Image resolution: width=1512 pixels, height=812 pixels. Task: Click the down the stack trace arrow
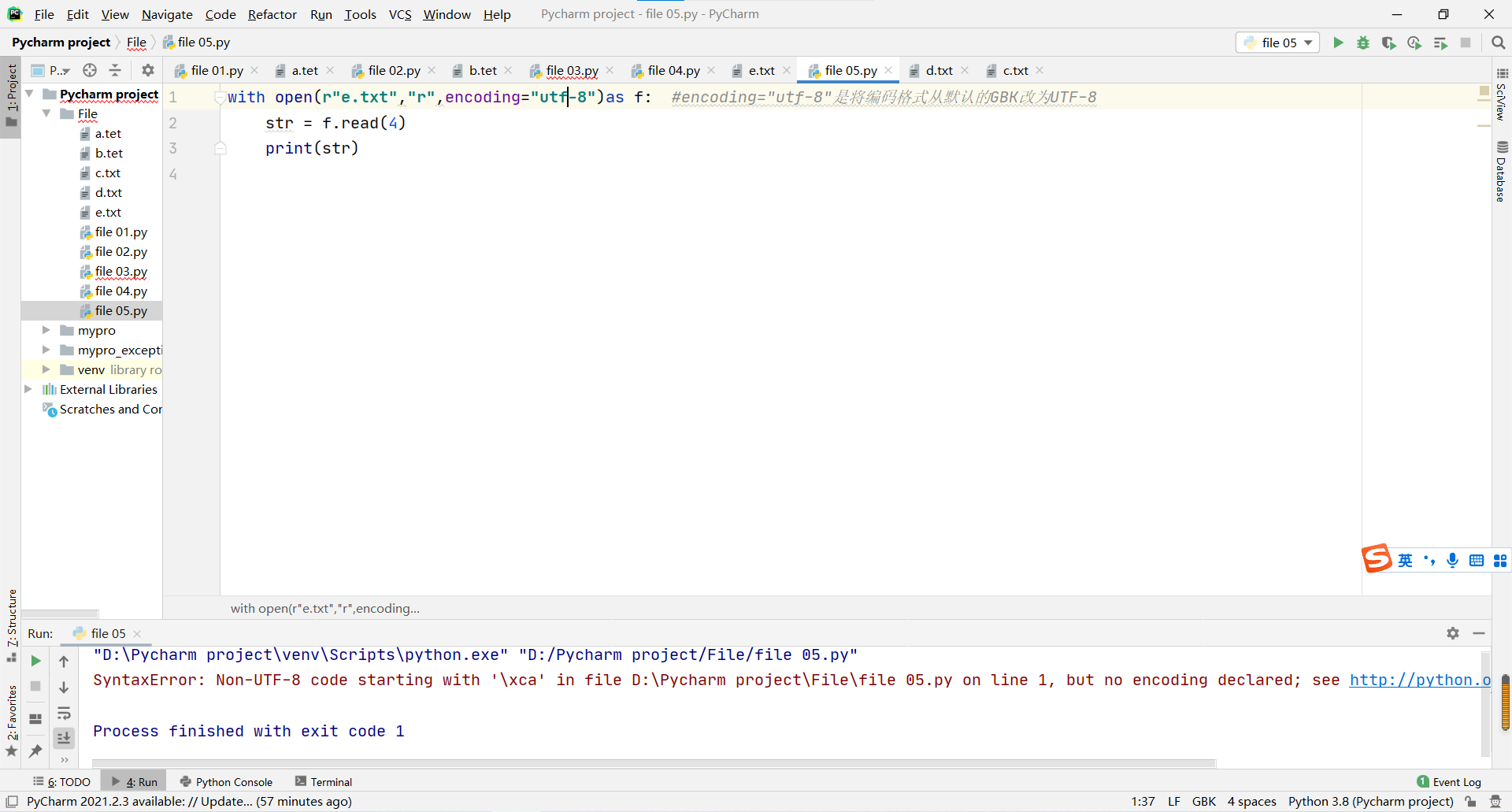pyautogui.click(x=64, y=688)
